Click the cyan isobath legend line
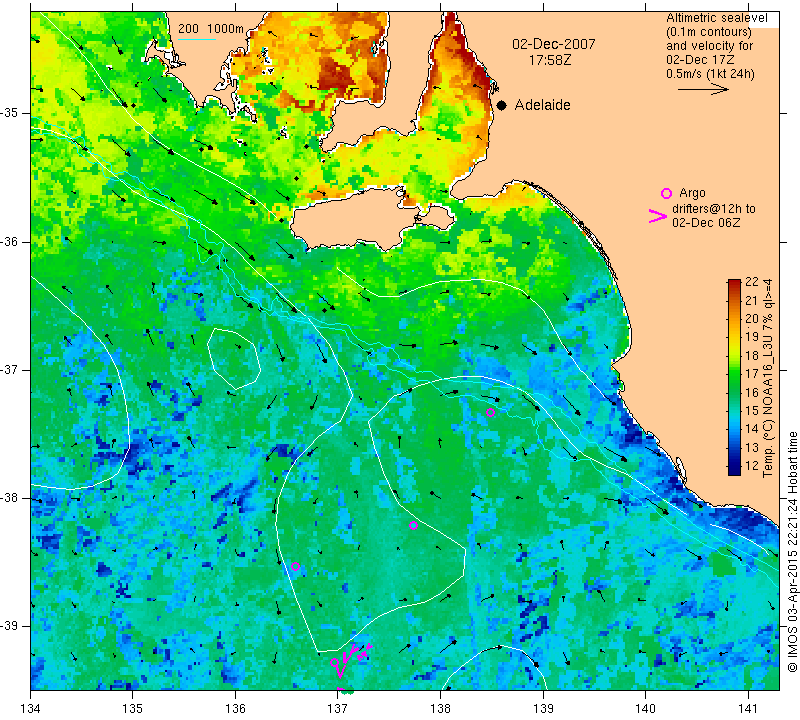 click(197, 40)
